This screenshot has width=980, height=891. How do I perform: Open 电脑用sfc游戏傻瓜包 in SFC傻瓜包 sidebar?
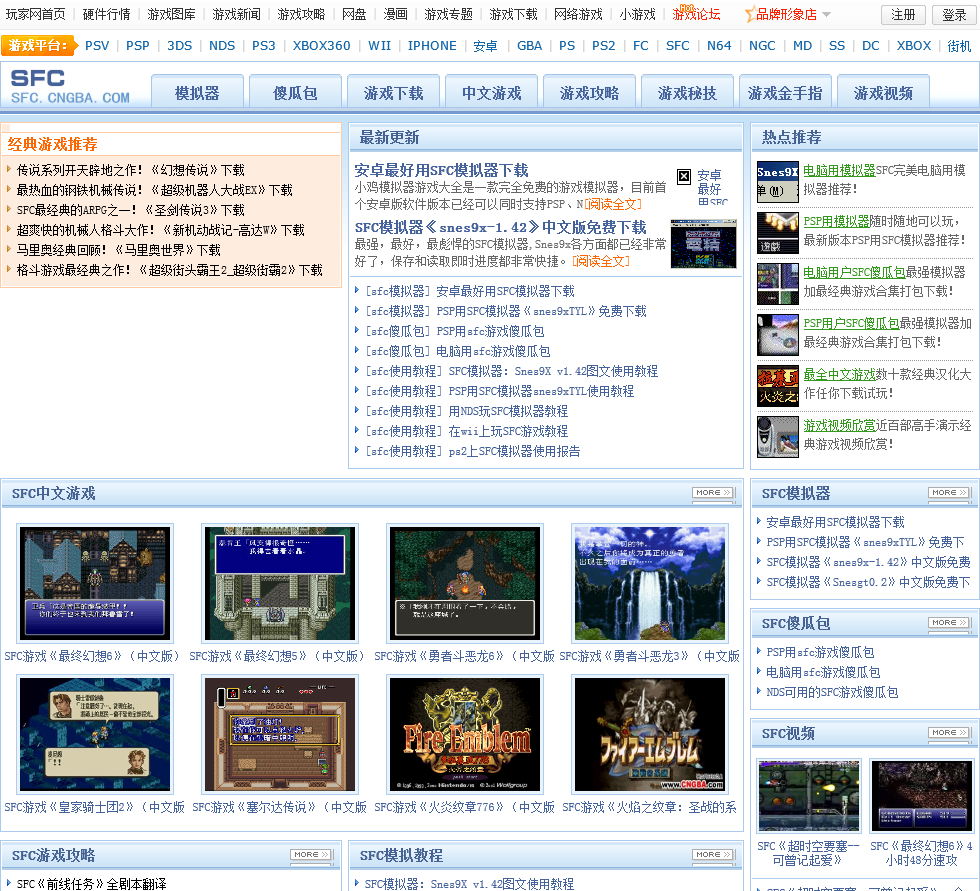point(823,672)
